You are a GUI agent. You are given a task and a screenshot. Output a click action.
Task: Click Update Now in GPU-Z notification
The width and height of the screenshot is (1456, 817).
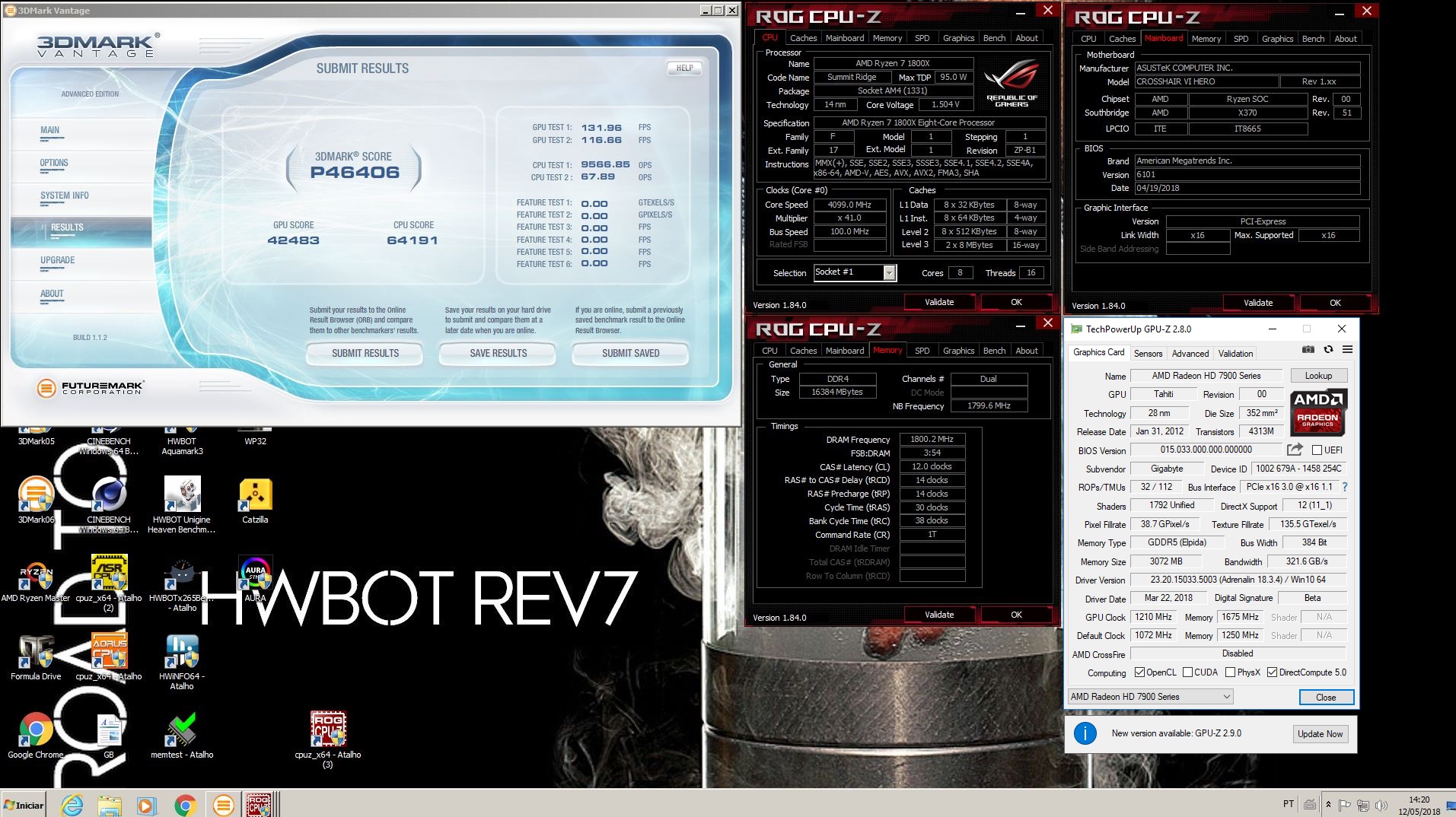tap(1321, 734)
